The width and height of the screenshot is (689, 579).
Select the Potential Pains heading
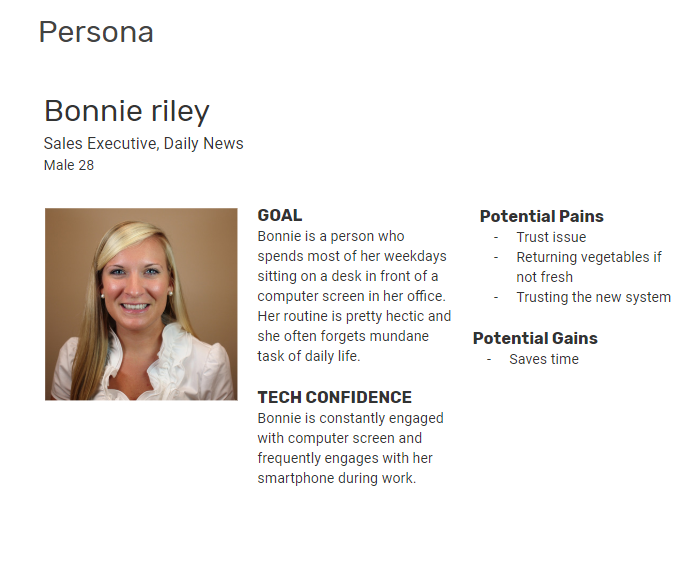point(541,216)
